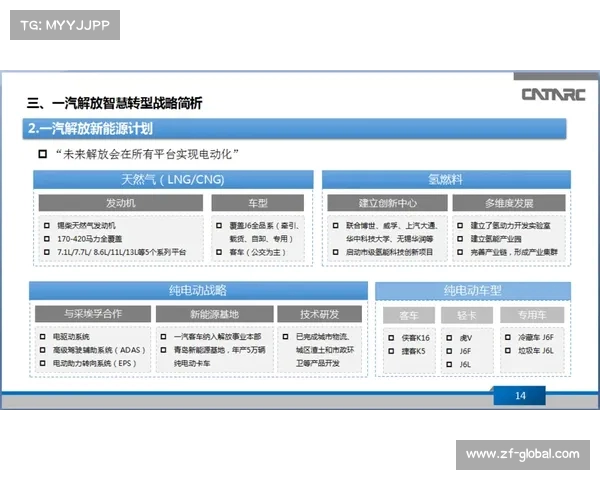This screenshot has height=480, width=600.
Task: Select the line '华中科技大学、无锡华润等'
Action: pos(390,239)
